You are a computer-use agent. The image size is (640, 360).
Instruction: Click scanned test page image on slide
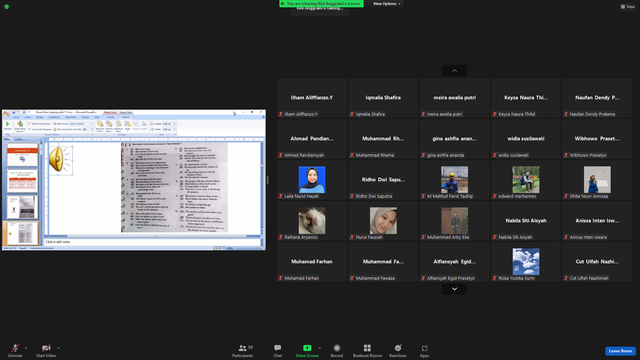174,187
